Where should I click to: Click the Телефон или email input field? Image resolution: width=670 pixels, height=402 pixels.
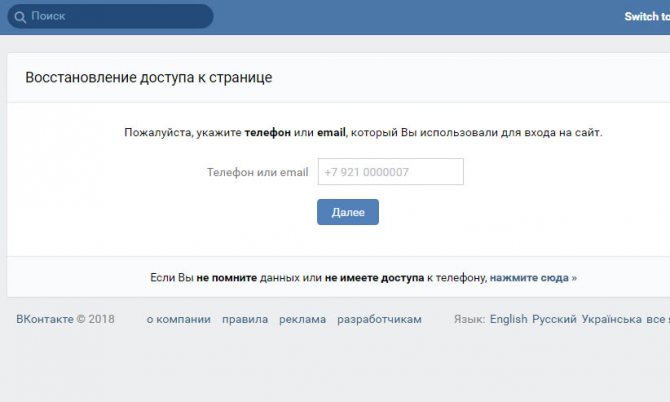[390, 172]
